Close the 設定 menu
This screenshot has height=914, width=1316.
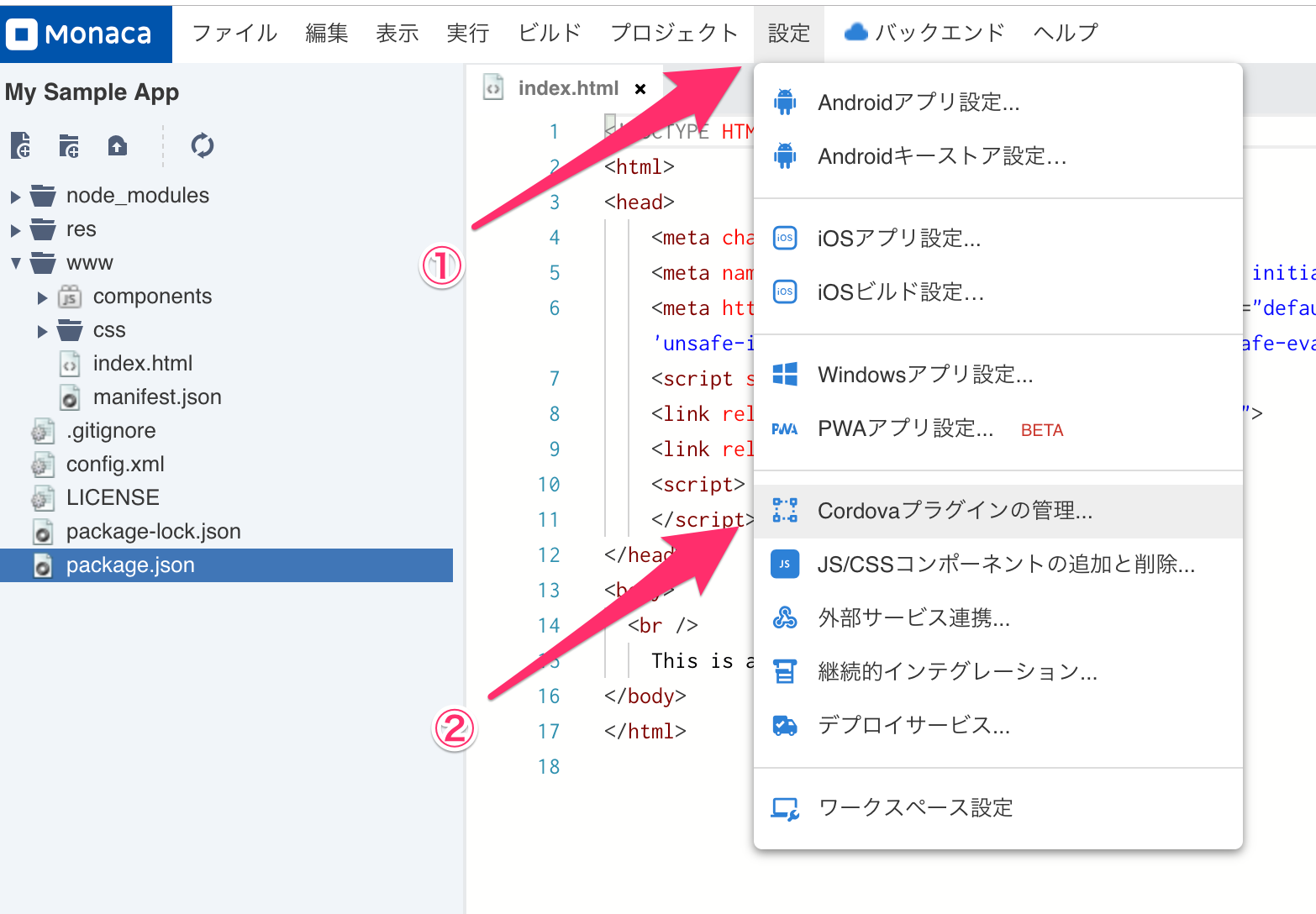coord(789,33)
